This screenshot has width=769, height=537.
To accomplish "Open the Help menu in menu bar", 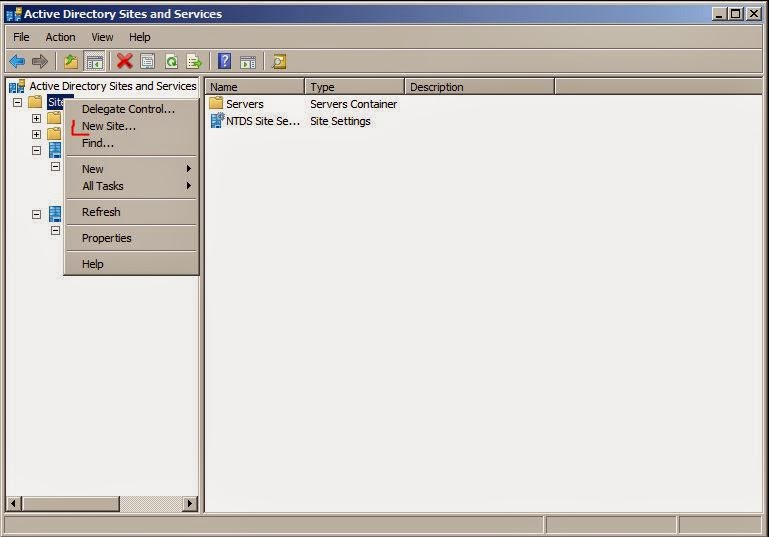I will [139, 37].
